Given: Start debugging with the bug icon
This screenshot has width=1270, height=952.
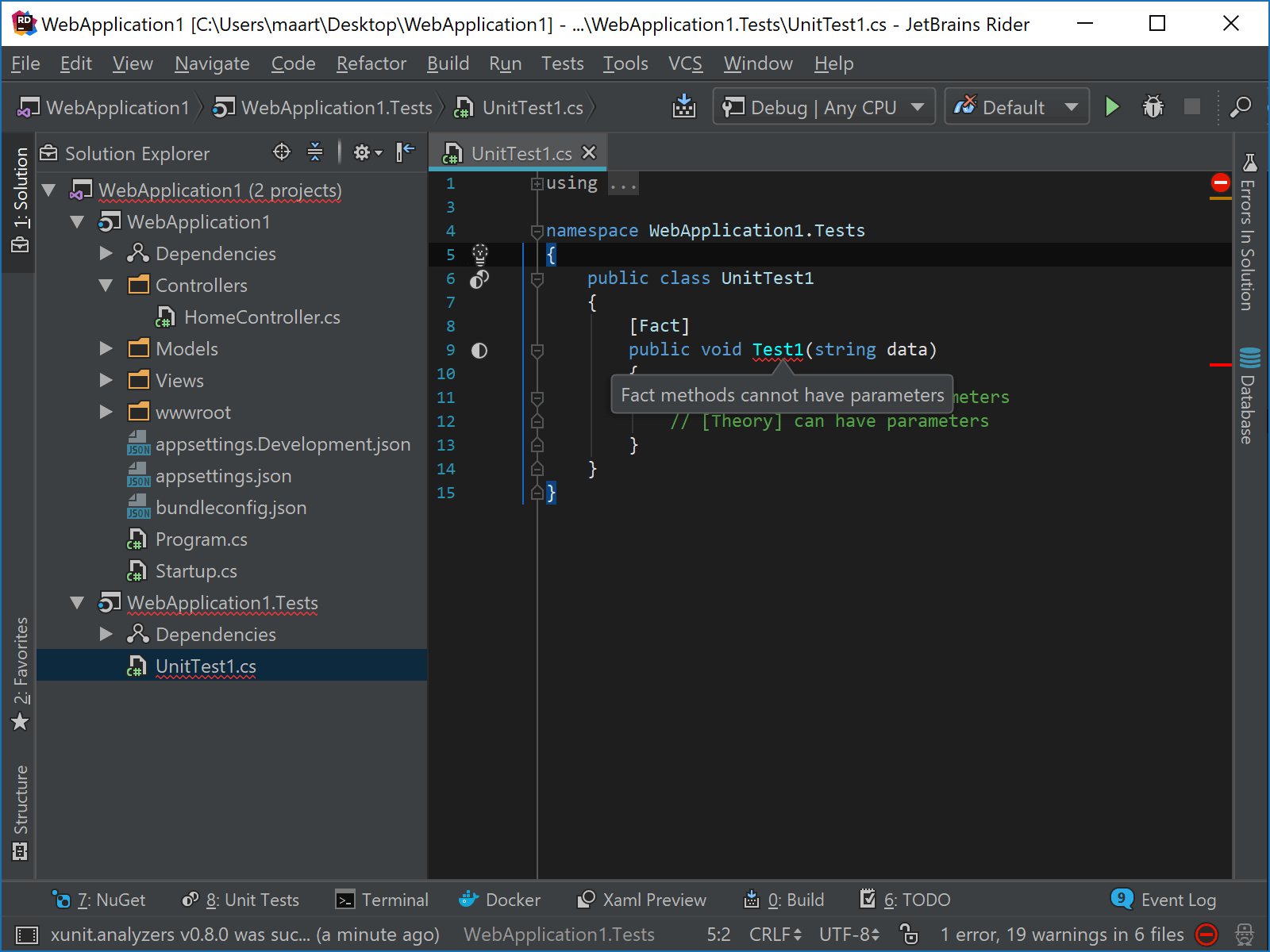Looking at the screenshot, I should pos(1153,106).
